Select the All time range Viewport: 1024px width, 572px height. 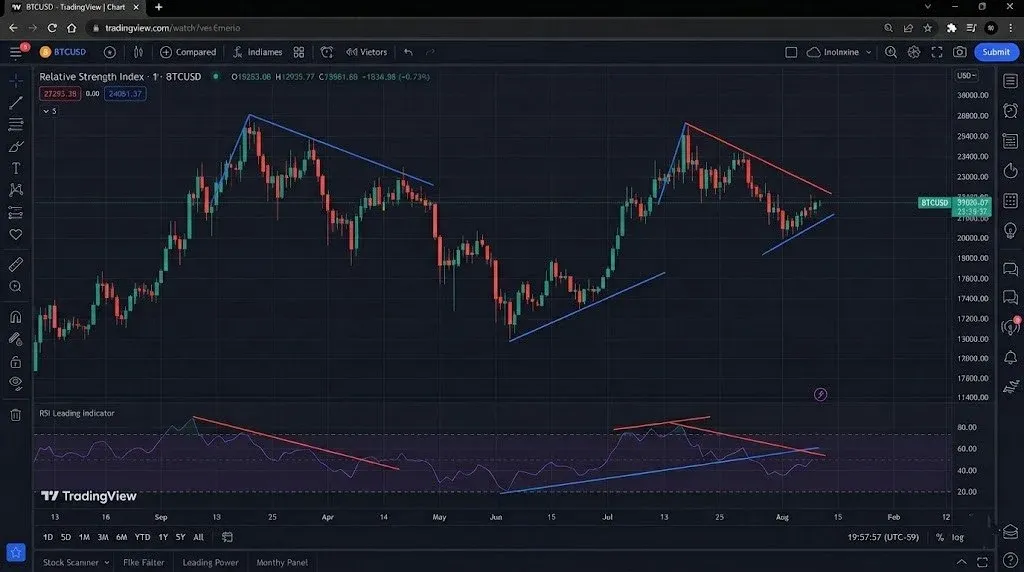point(199,537)
